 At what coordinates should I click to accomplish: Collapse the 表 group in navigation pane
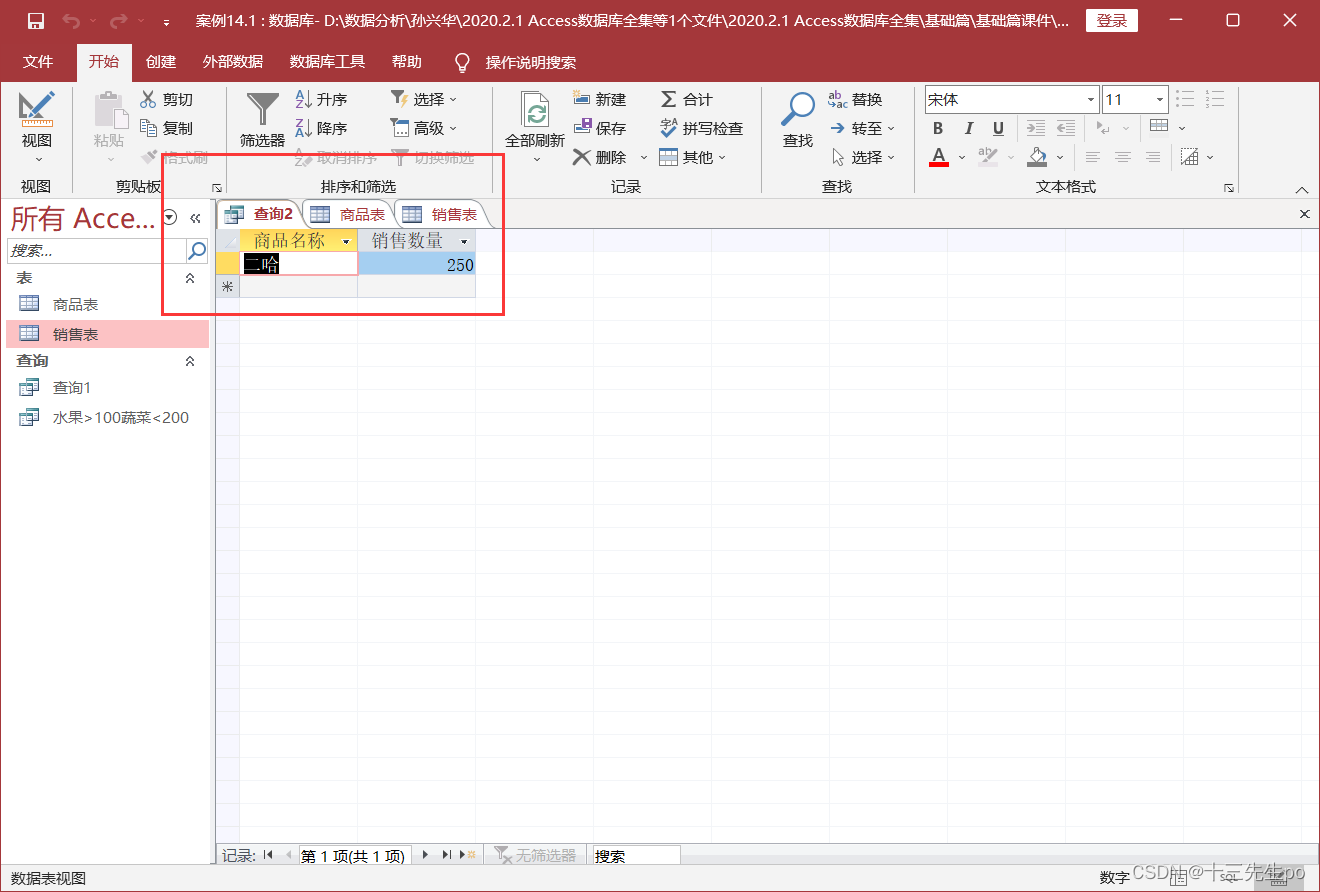point(190,278)
